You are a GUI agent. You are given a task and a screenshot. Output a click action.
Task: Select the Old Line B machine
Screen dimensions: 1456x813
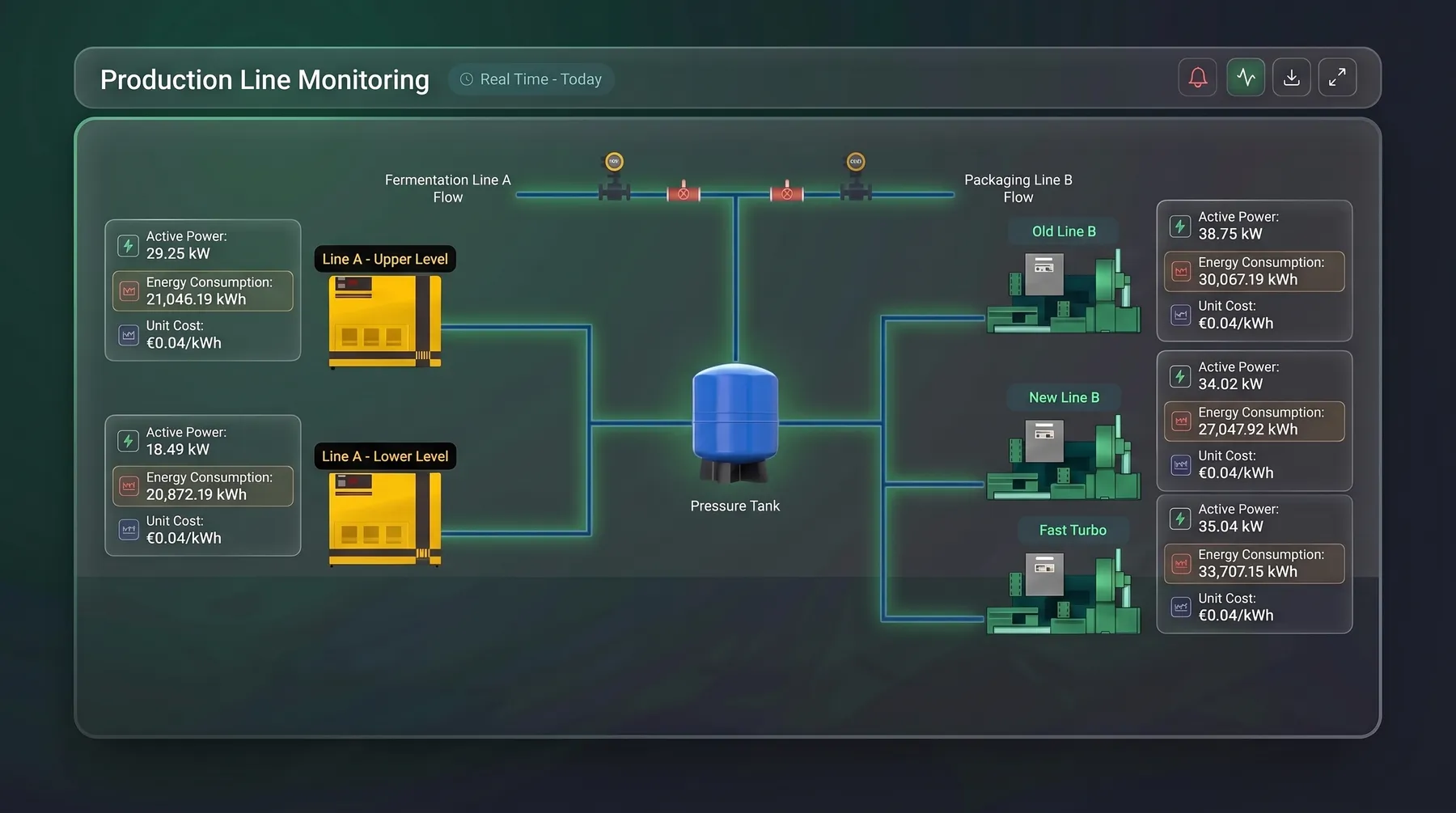coord(1063,291)
